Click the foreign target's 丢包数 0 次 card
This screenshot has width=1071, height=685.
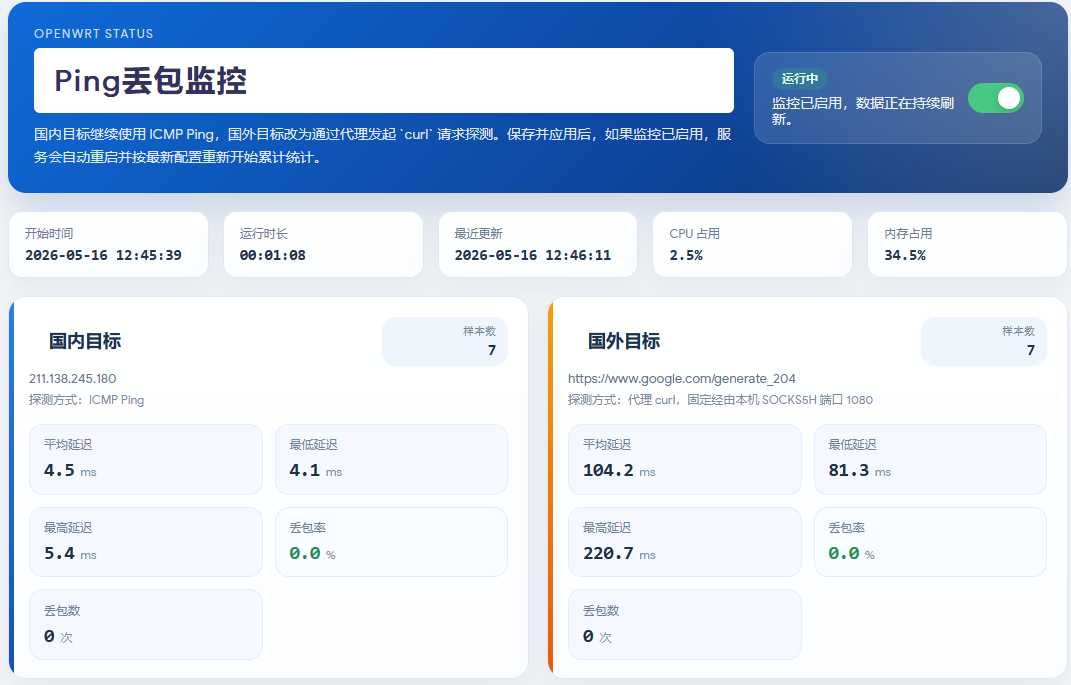coord(684,625)
